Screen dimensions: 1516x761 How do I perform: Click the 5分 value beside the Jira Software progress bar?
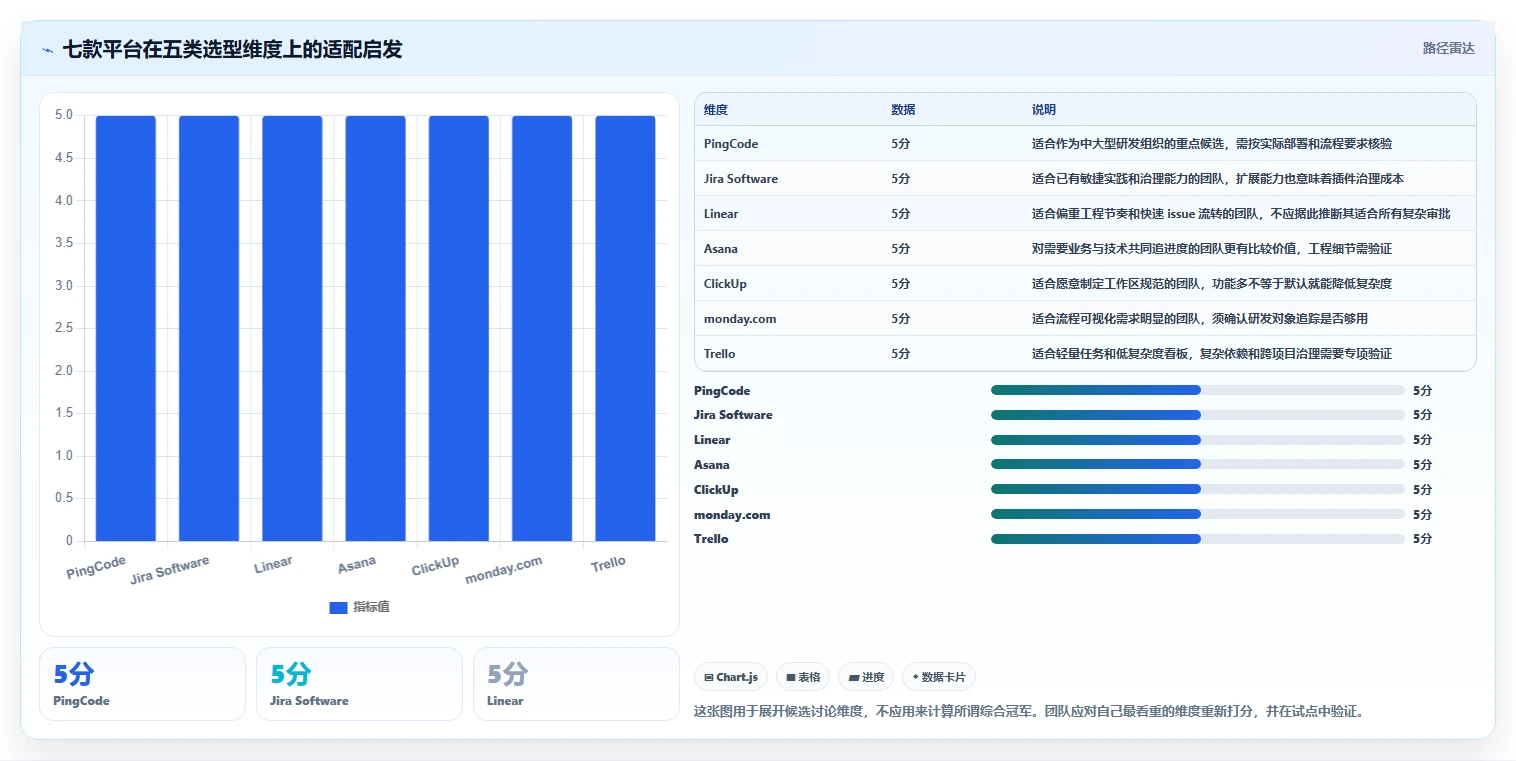[x=1422, y=415]
